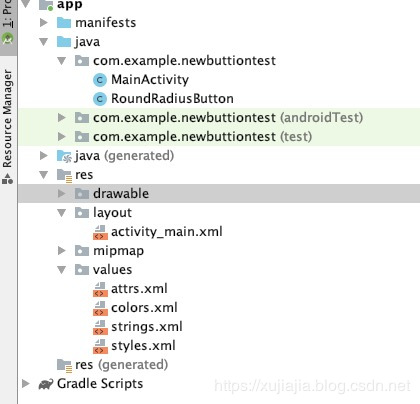Collapse the layout folder arrow
This screenshot has width=420, height=404.
(62, 213)
